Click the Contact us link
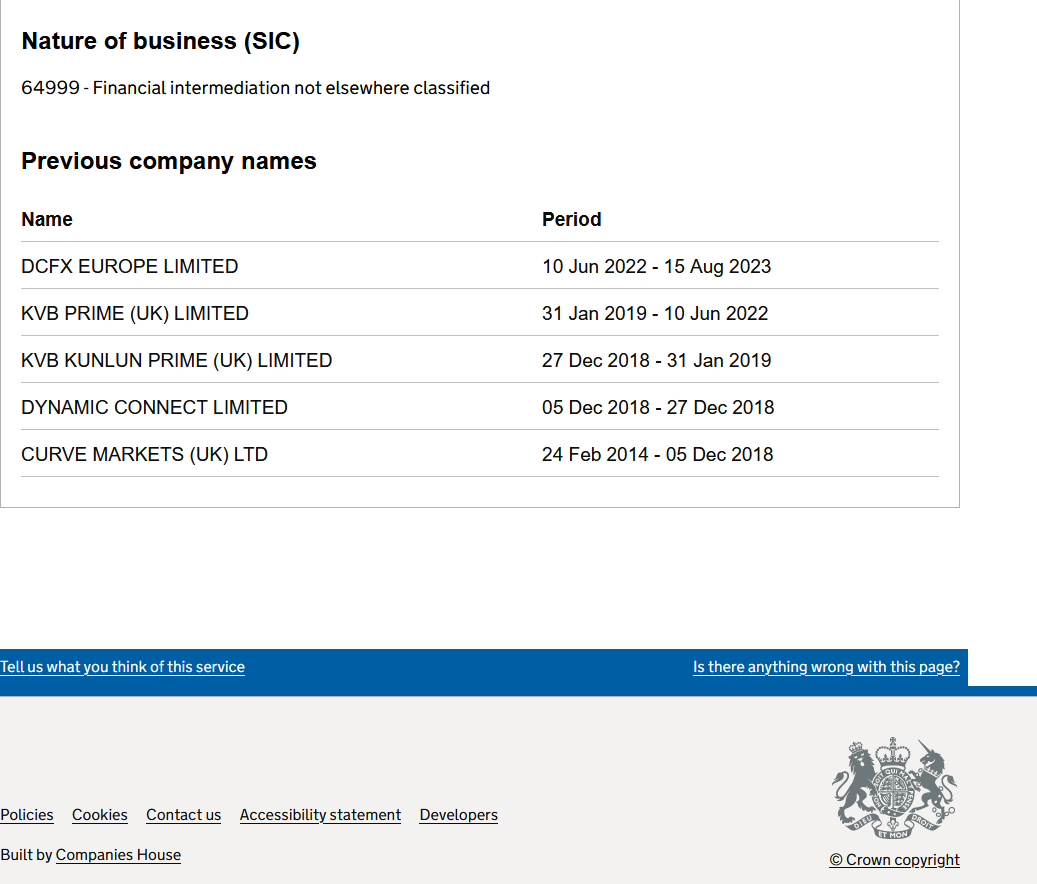This screenshot has height=884, width=1037. [x=183, y=815]
